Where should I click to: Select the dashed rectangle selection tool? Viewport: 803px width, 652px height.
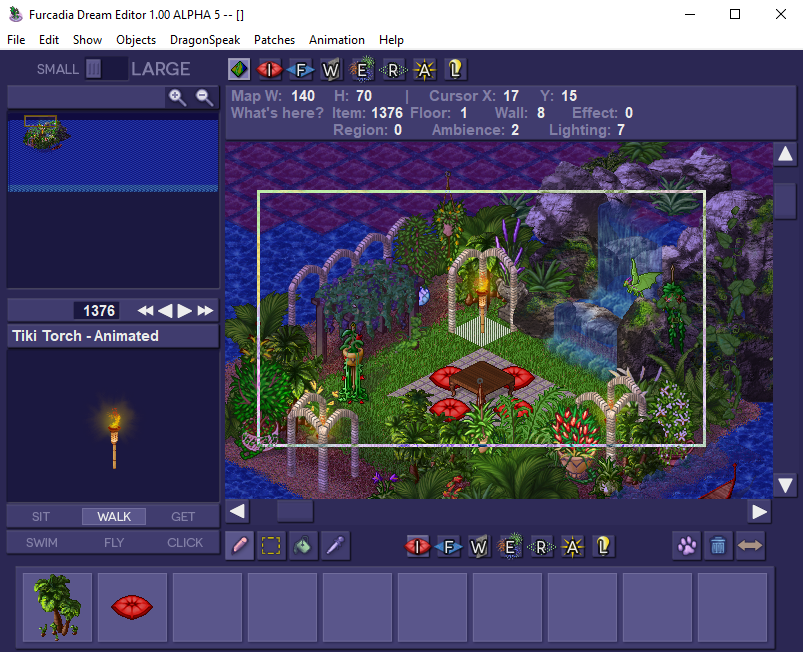tap(271, 545)
